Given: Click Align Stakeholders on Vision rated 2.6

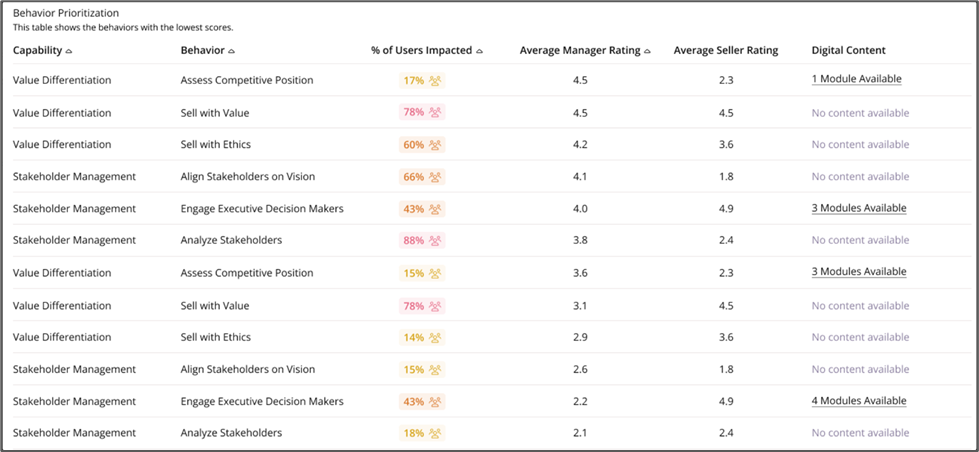Looking at the screenshot, I should [490, 369].
